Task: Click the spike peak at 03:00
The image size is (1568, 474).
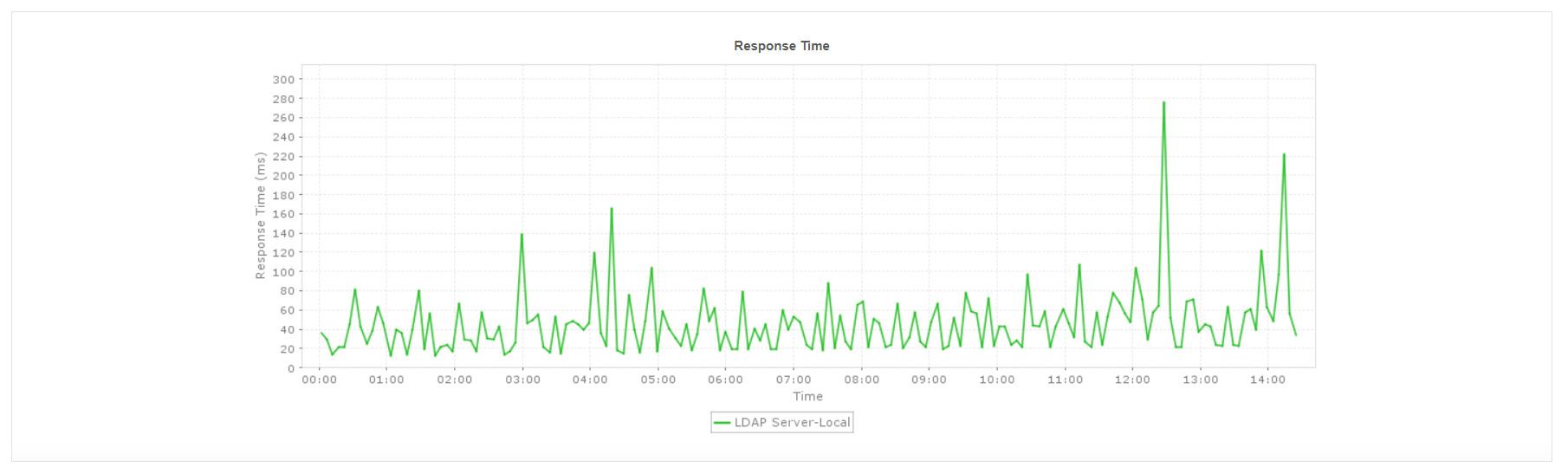Action: pyautogui.click(x=522, y=235)
